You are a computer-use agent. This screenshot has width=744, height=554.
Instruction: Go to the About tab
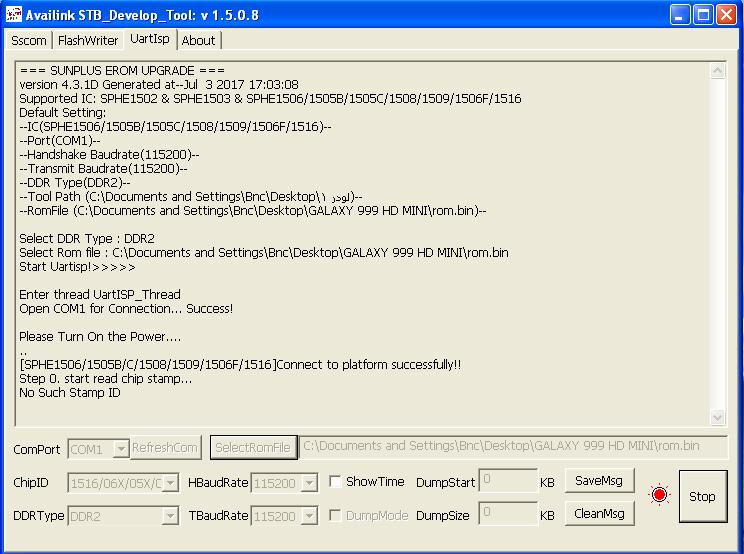198,40
